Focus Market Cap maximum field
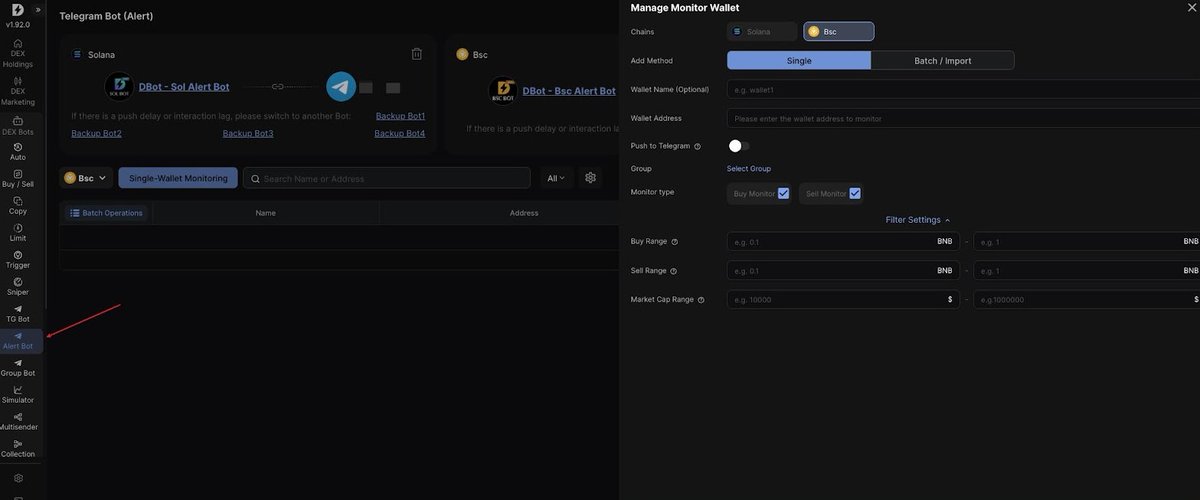1200x500 pixels. pyautogui.click(x=1087, y=300)
